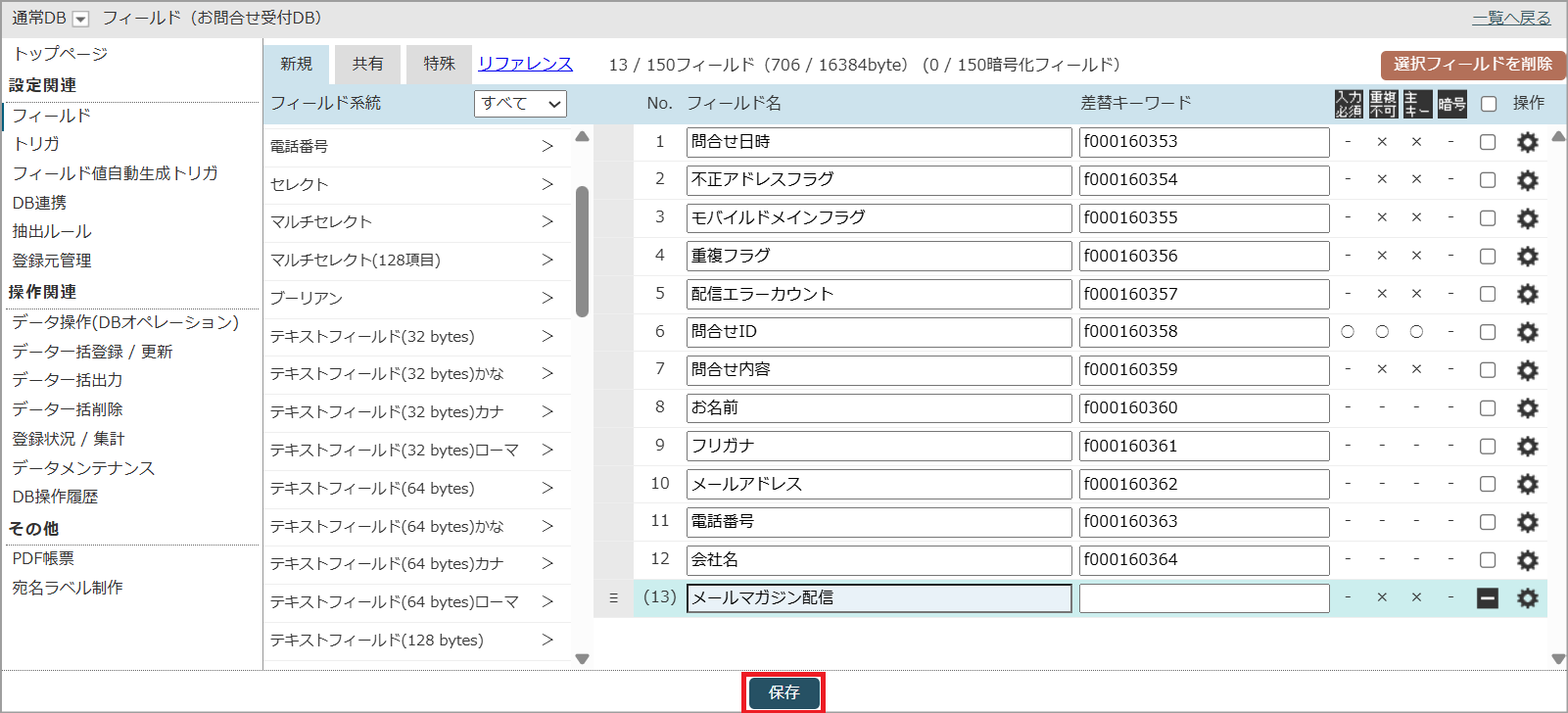Open the フィールド系統 すべて dropdown

tap(520, 104)
